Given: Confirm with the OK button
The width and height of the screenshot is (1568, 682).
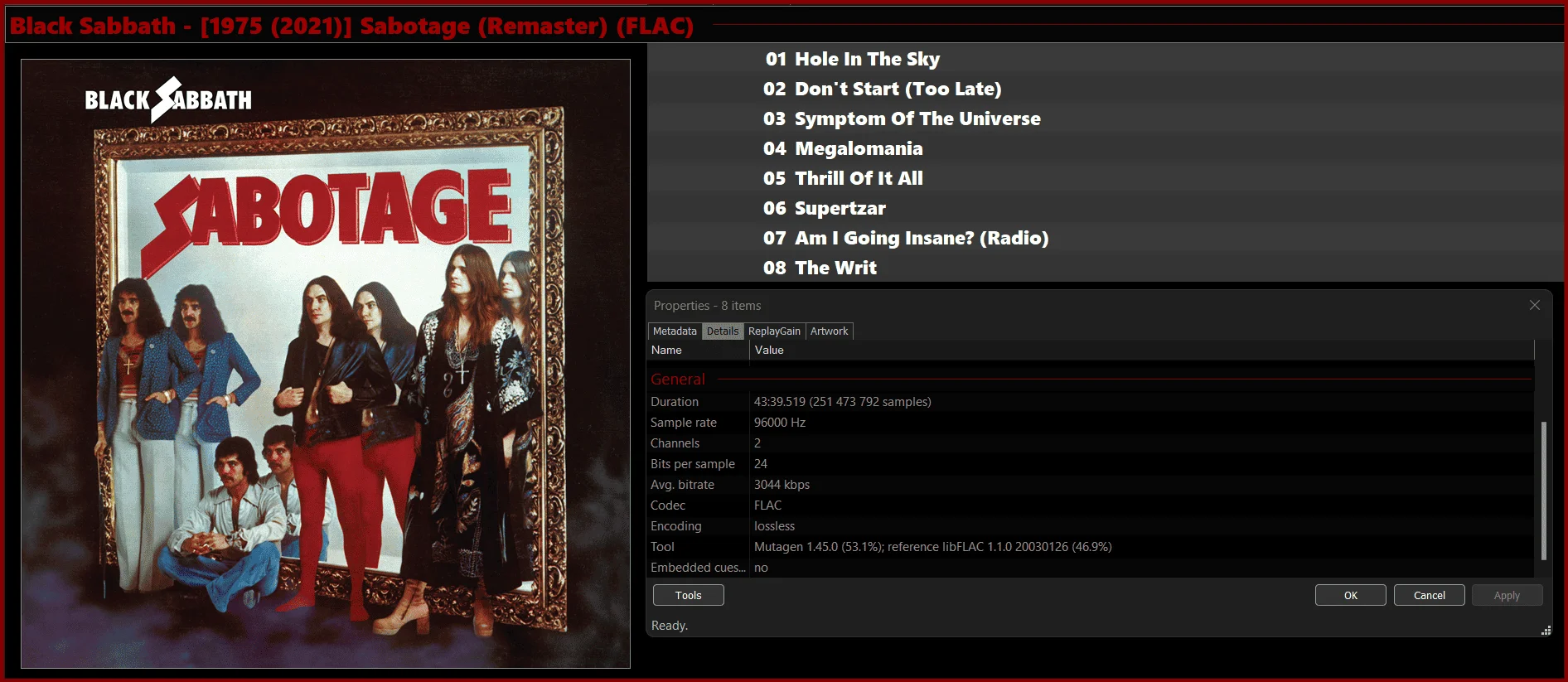Looking at the screenshot, I should pos(1350,595).
